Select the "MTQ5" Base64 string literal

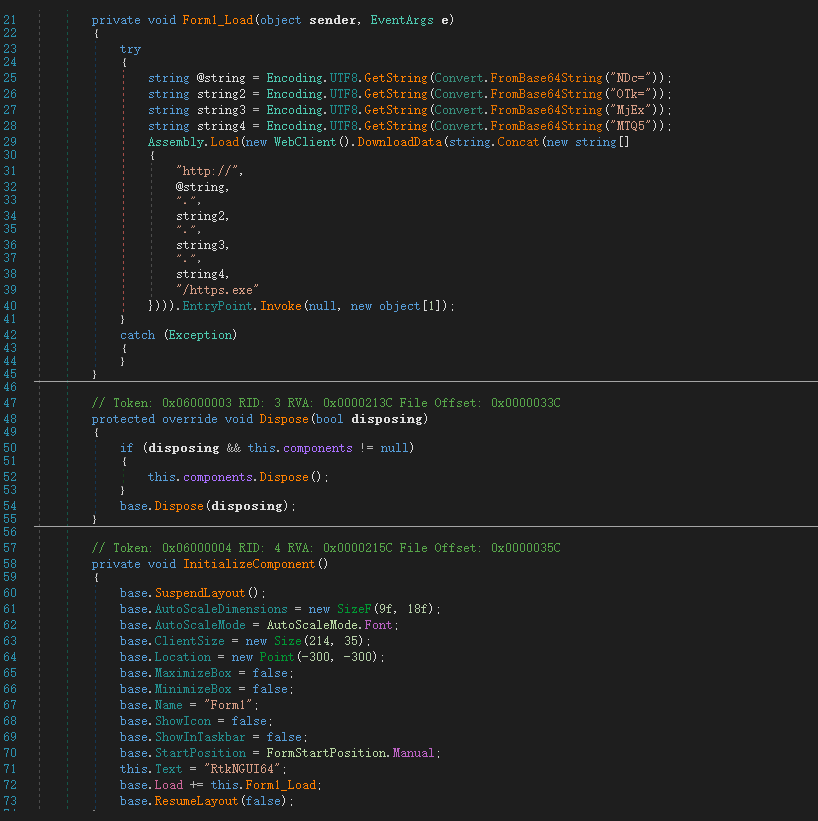632,126
